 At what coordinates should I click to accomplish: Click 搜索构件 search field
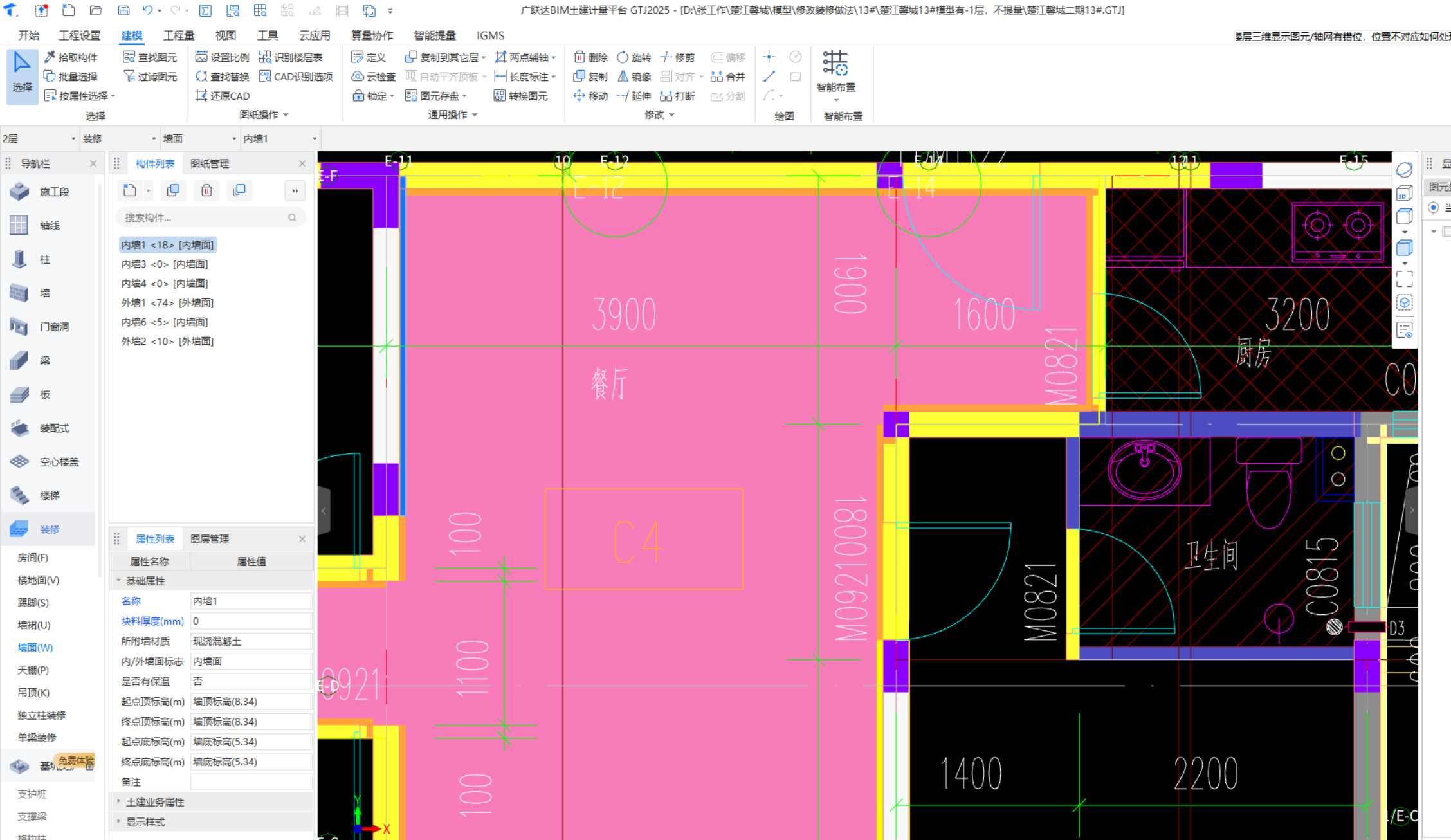[210, 217]
